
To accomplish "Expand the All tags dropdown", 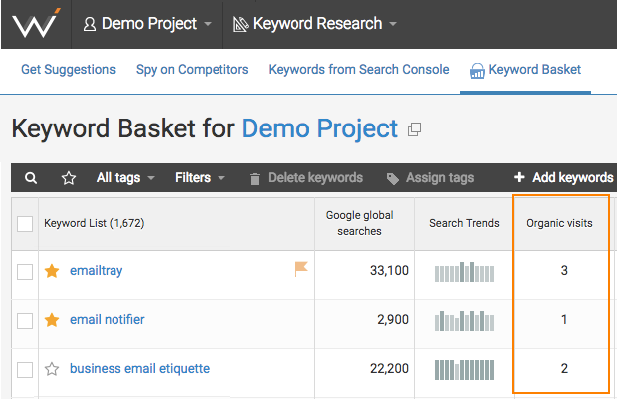I will coord(126,178).
